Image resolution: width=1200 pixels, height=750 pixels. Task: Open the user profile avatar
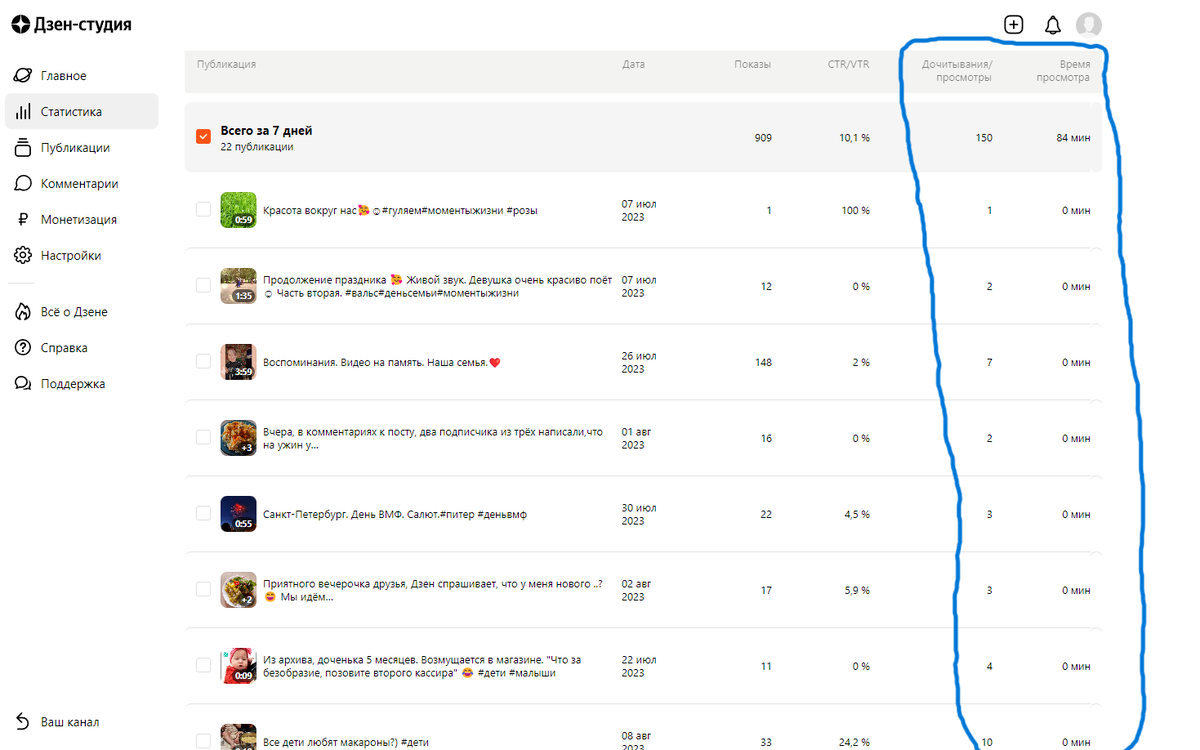1089,25
